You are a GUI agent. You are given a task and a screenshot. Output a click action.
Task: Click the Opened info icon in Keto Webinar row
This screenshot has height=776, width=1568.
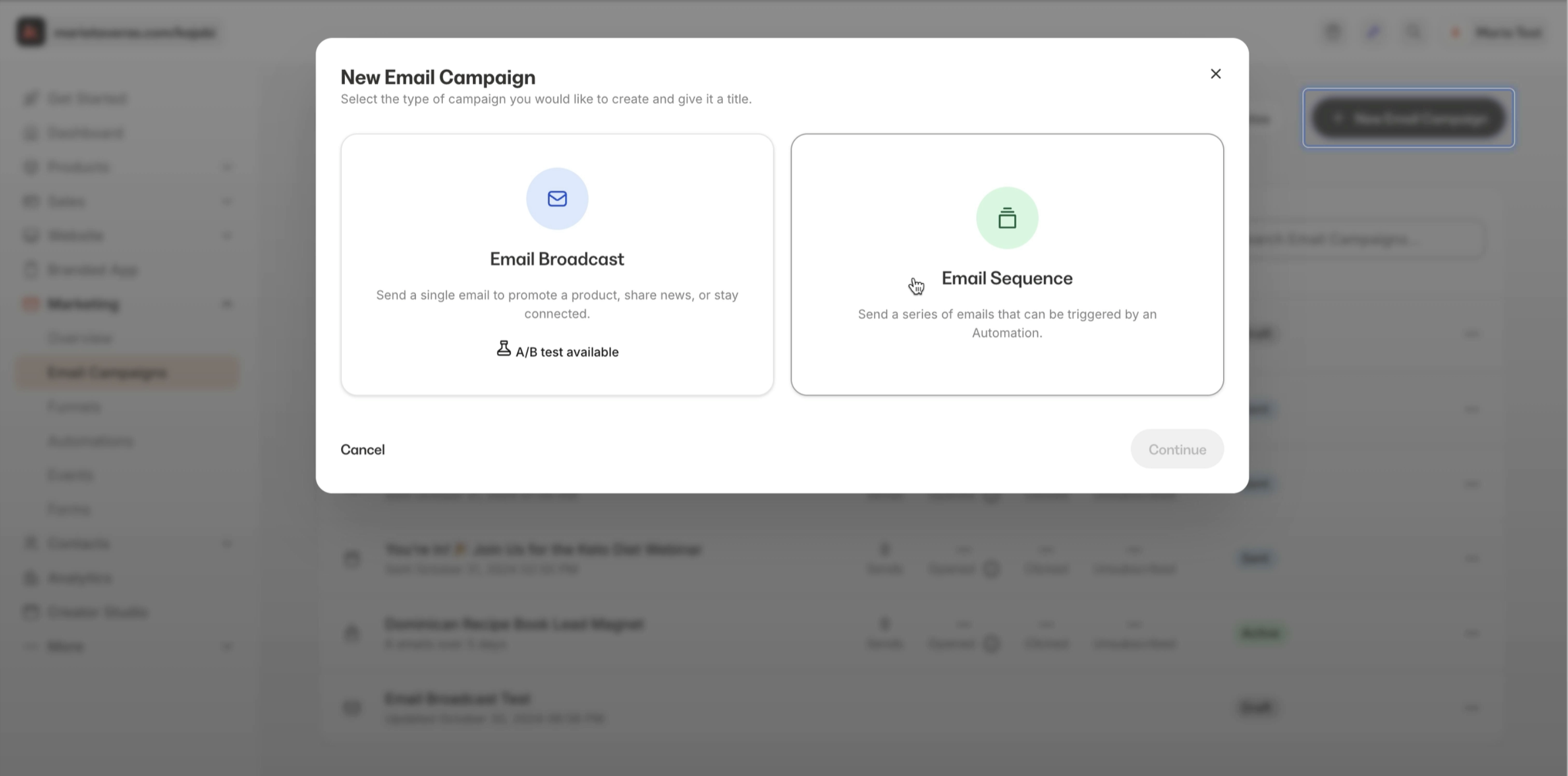991,569
